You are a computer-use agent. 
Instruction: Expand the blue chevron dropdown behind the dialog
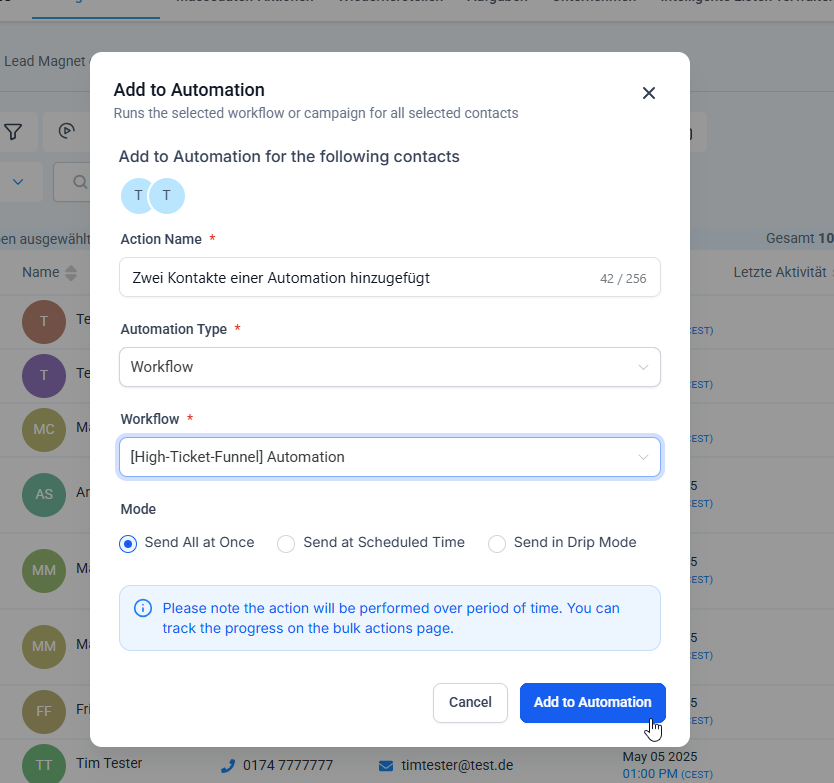[x=19, y=182]
